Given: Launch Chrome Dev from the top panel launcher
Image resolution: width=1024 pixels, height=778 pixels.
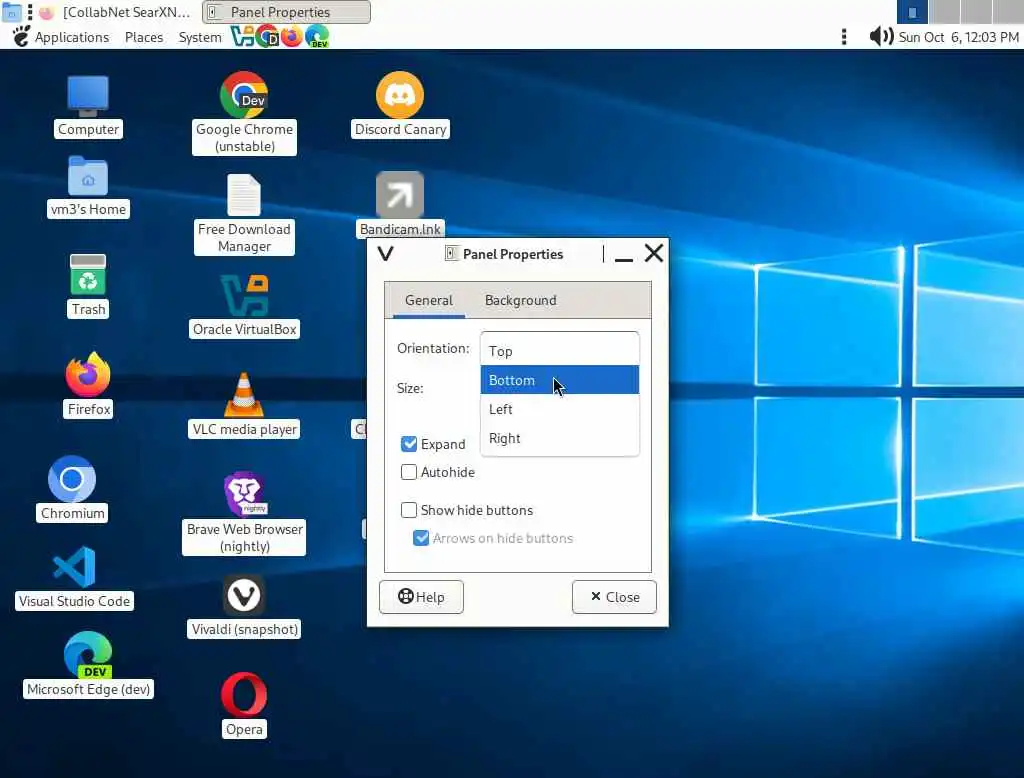Looking at the screenshot, I should (267, 37).
